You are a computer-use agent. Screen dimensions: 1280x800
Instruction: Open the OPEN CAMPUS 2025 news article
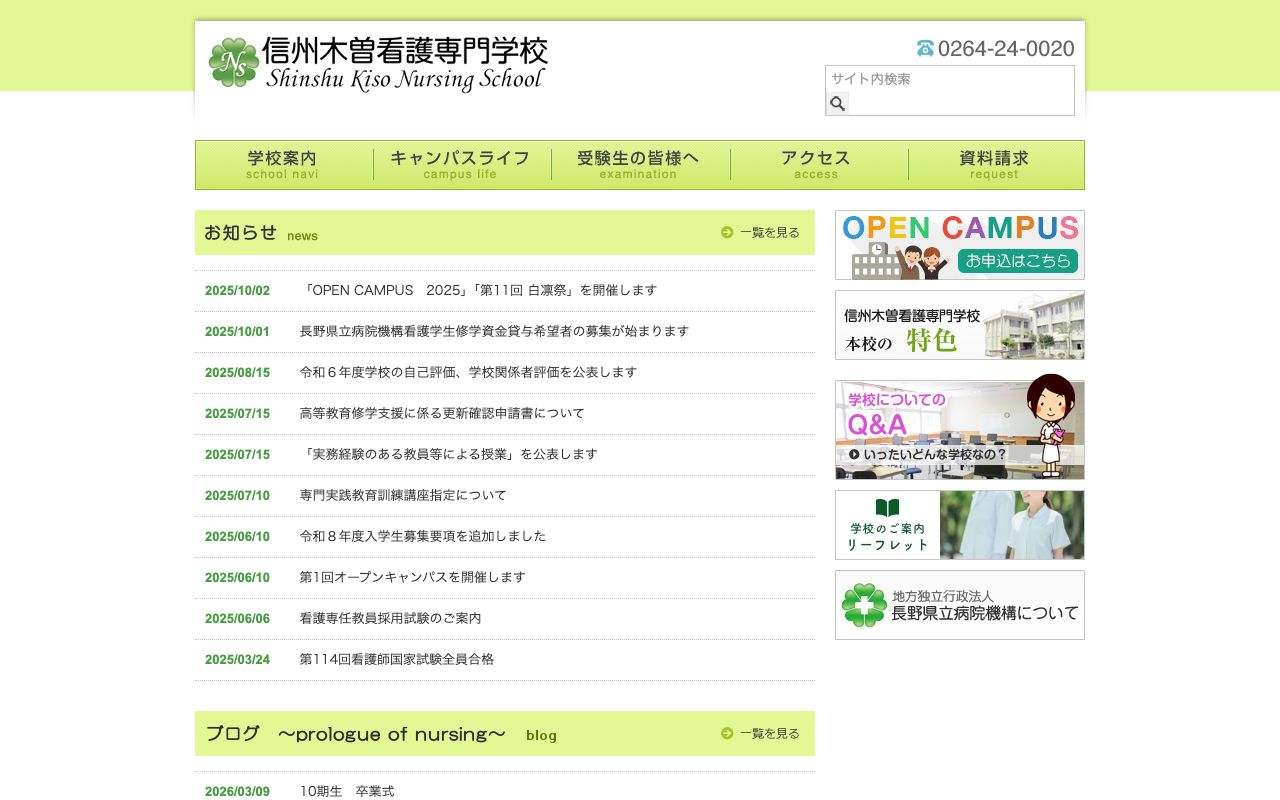pyautogui.click(x=477, y=290)
